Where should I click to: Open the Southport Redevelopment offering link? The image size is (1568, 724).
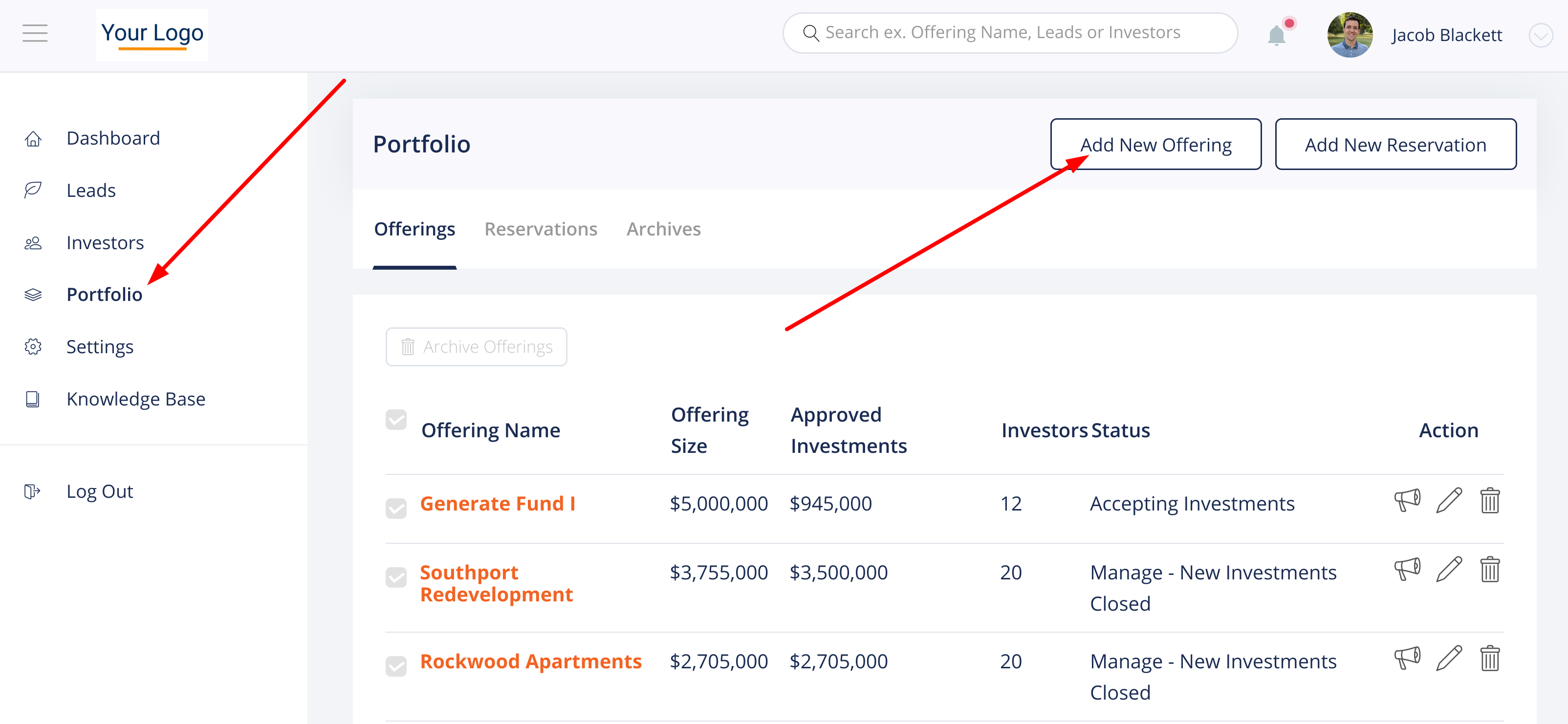pyautogui.click(x=496, y=583)
